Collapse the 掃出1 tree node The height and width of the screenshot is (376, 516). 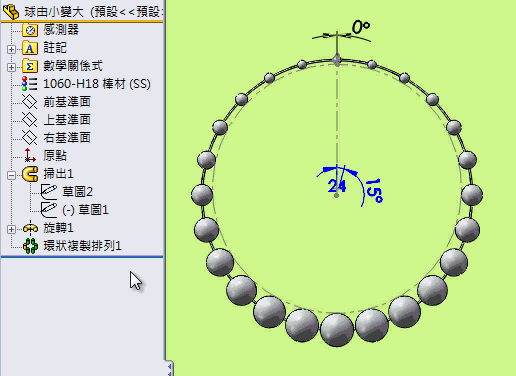point(11,175)
